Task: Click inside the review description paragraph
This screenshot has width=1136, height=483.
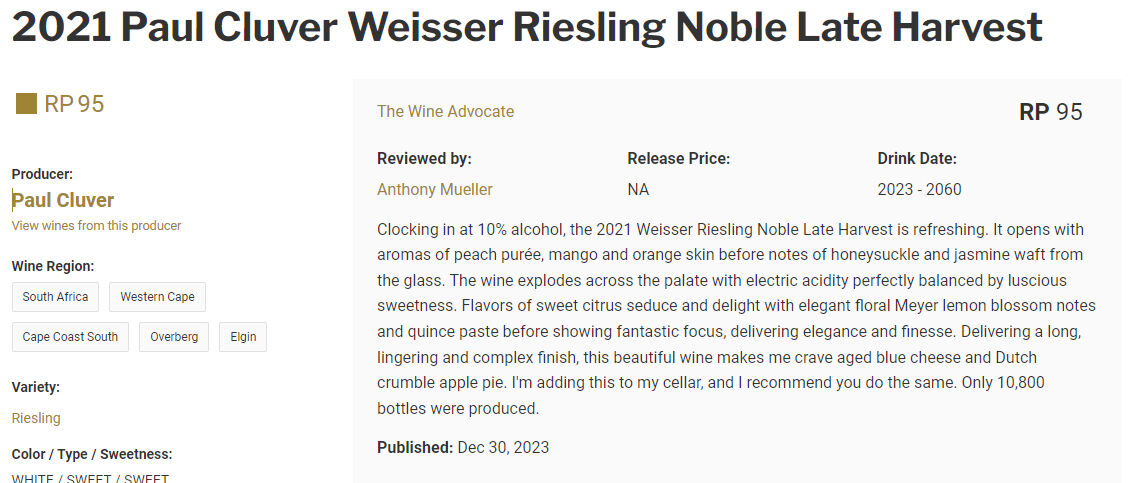Action: click(736, 319)
